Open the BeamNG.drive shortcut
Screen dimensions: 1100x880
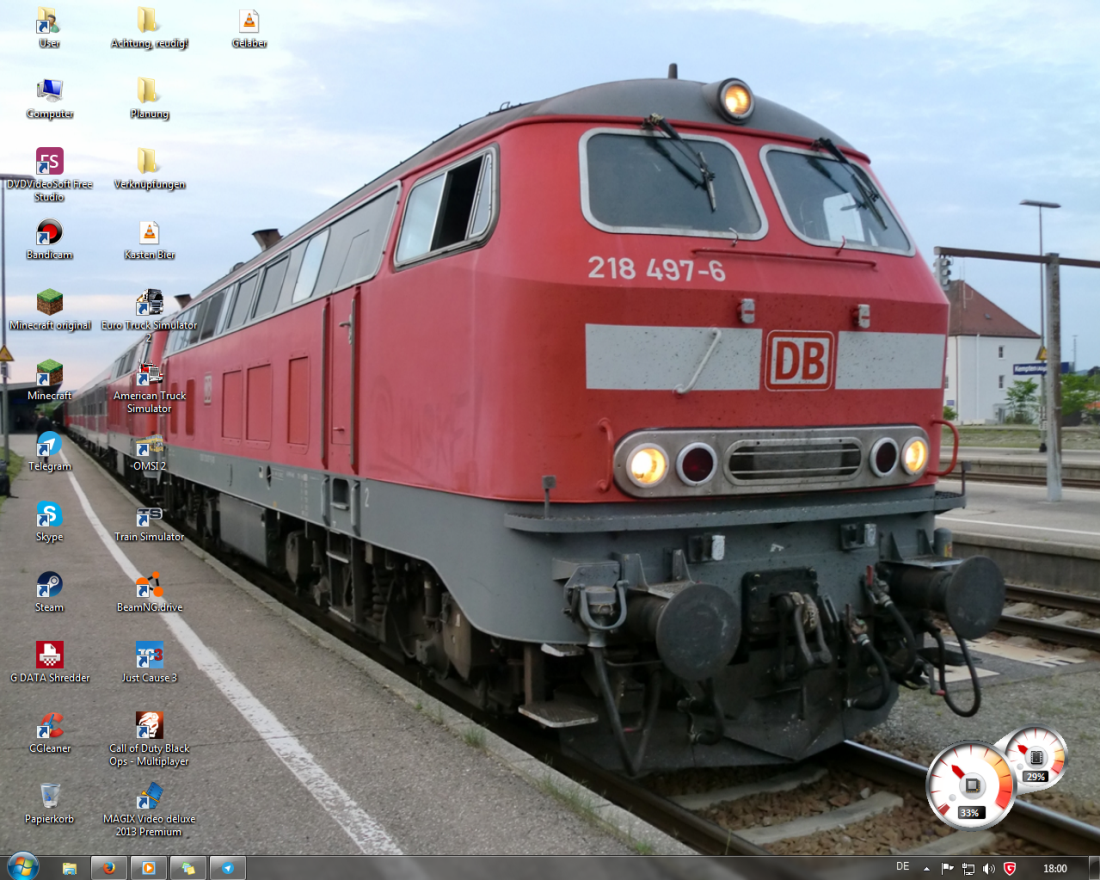coord(149,592)
